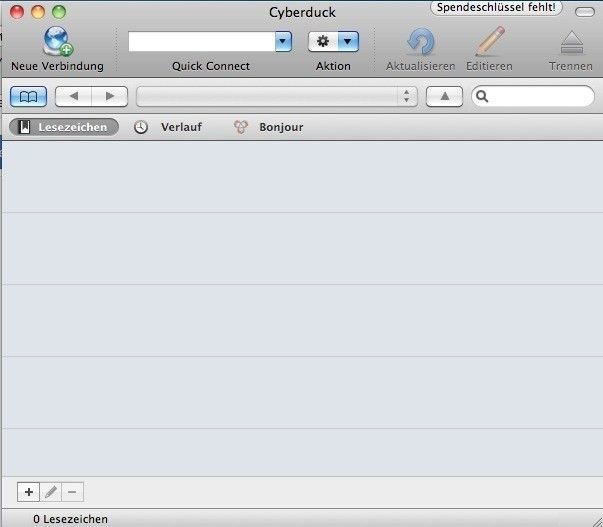Image resolution: width=603 pixels, height=527 pixels.
Task: Click the Editieren pencil icon
Action: [x=490, y=41]
